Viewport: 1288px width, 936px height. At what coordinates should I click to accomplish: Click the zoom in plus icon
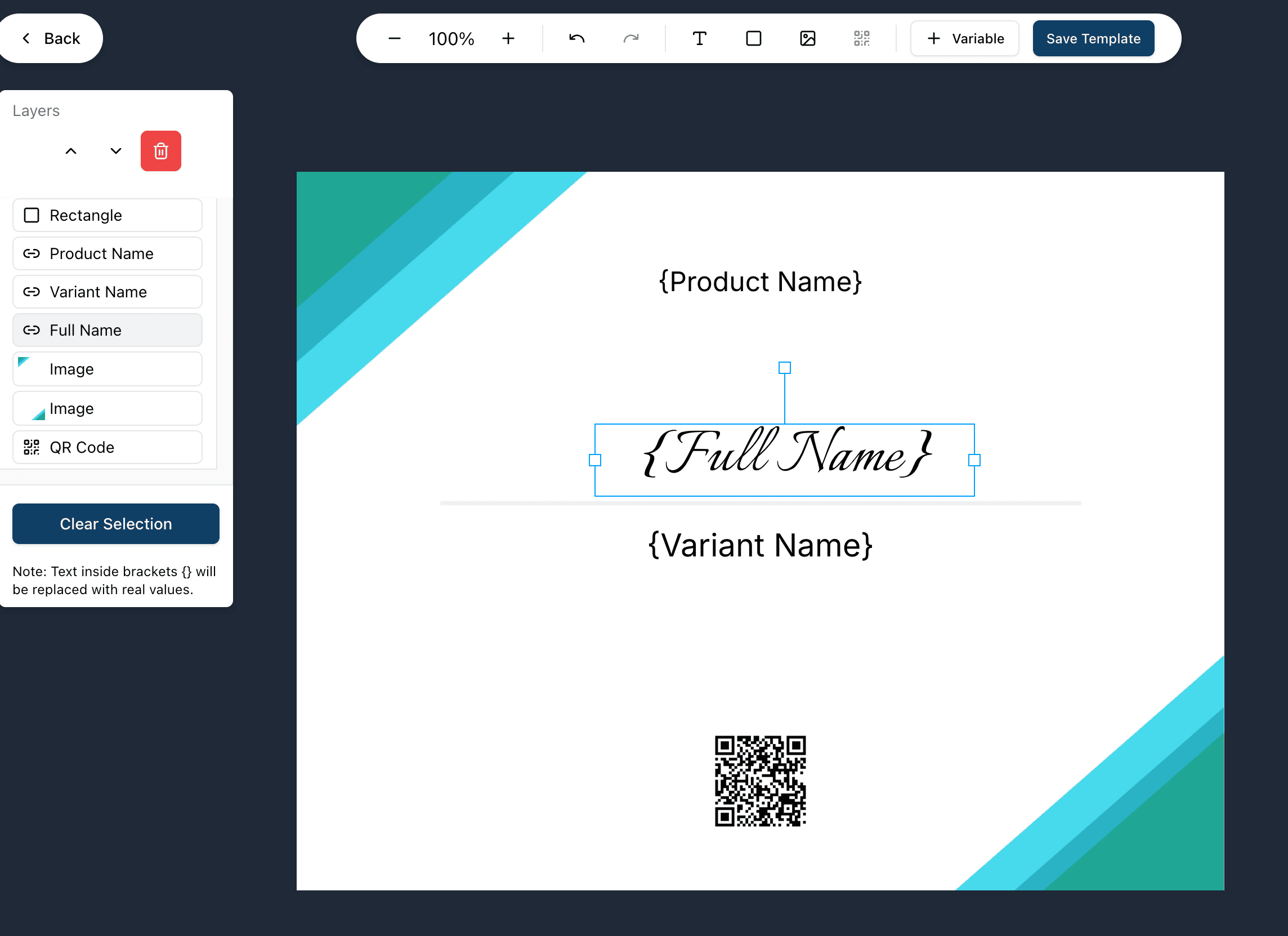point(508,39)
